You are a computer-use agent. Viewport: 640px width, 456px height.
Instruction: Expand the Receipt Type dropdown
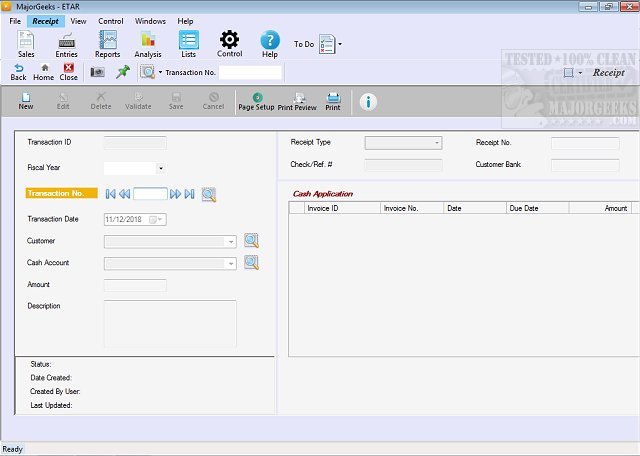[x=436, y=143]
